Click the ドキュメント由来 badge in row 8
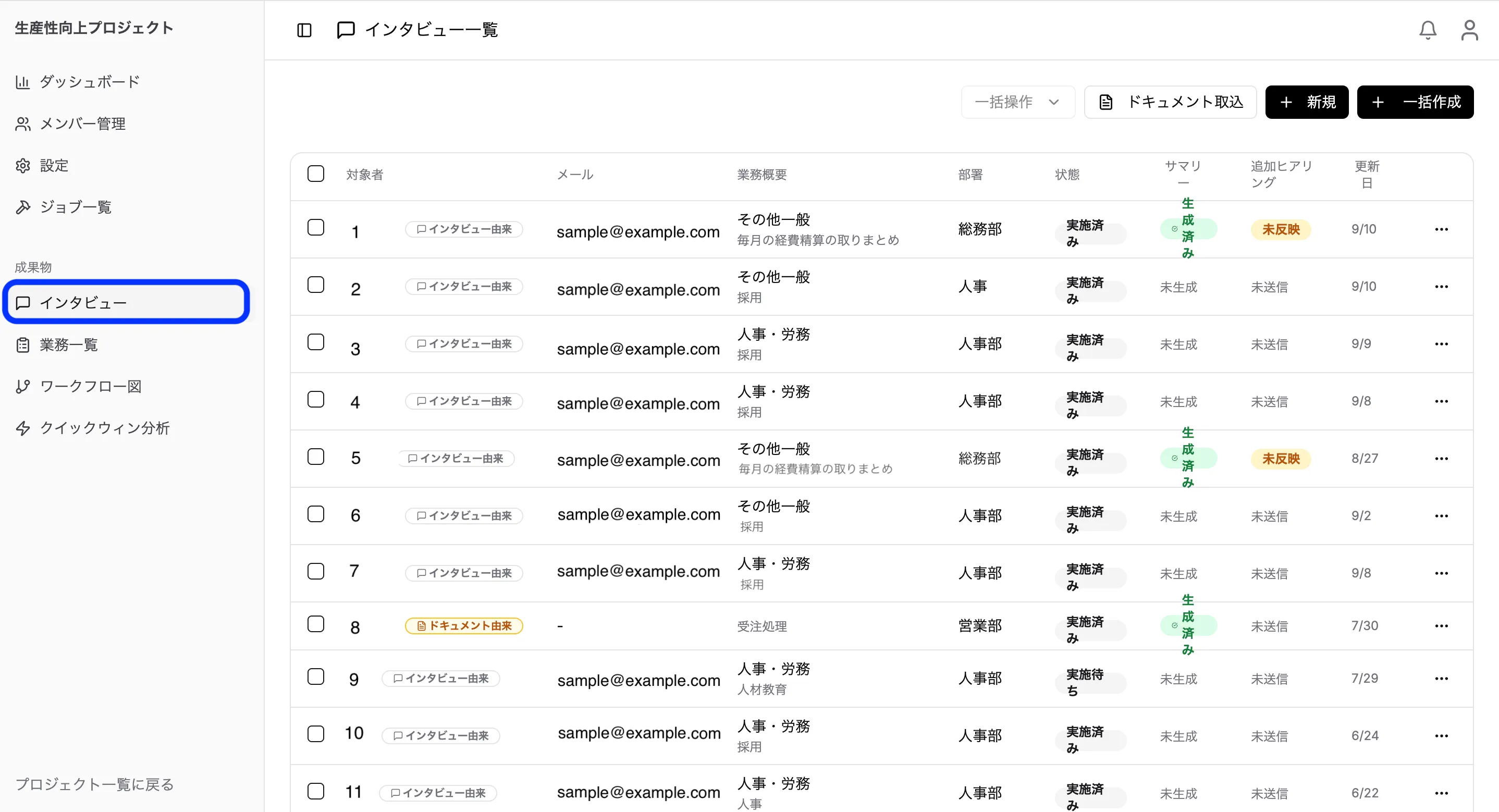The height and width of the screenshot is (812, 1499). [464, 626]
